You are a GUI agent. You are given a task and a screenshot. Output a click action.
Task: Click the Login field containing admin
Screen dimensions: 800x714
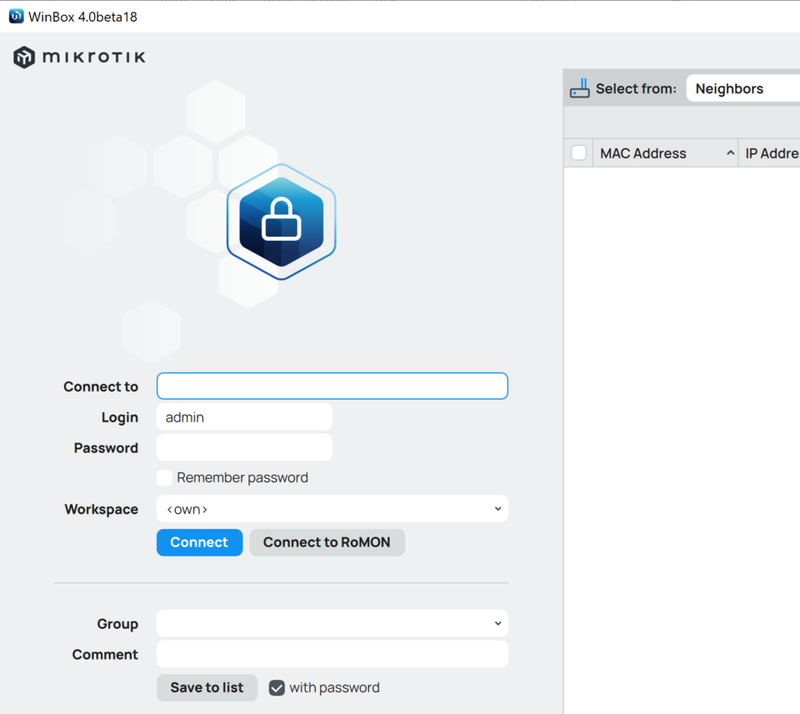(x=244, y=417)
